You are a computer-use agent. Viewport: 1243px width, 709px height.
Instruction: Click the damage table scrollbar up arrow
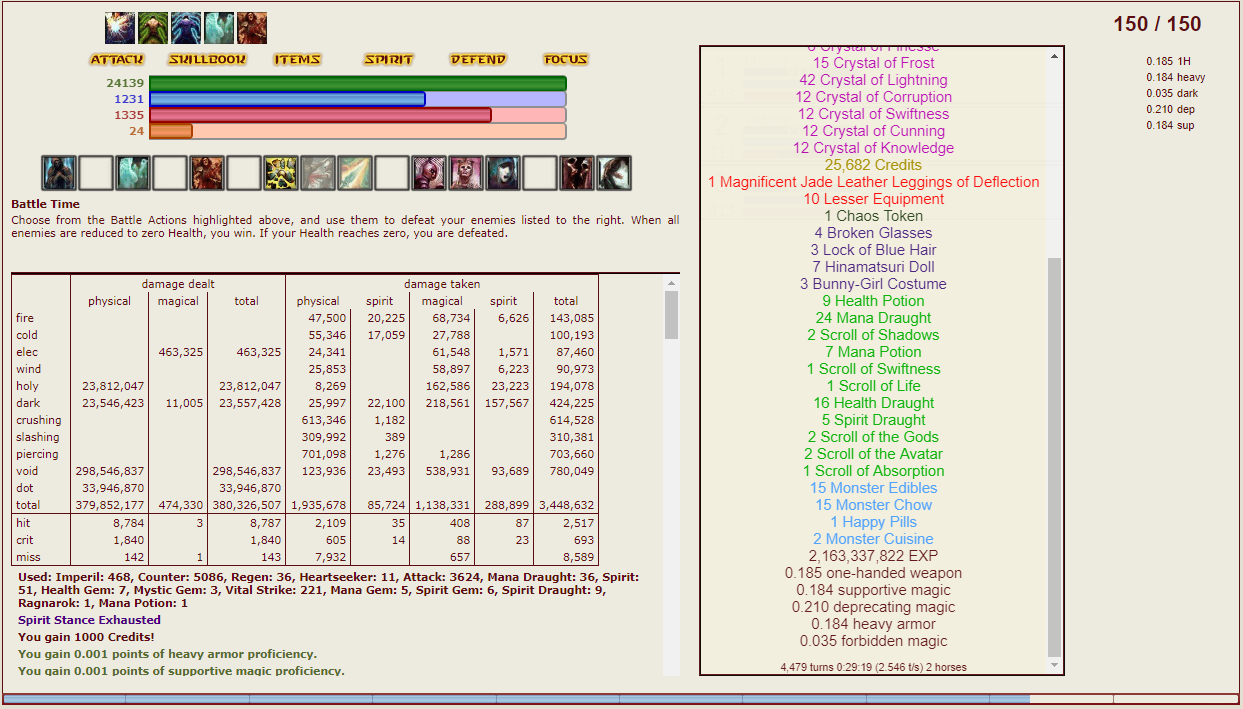tap(671, 284)
